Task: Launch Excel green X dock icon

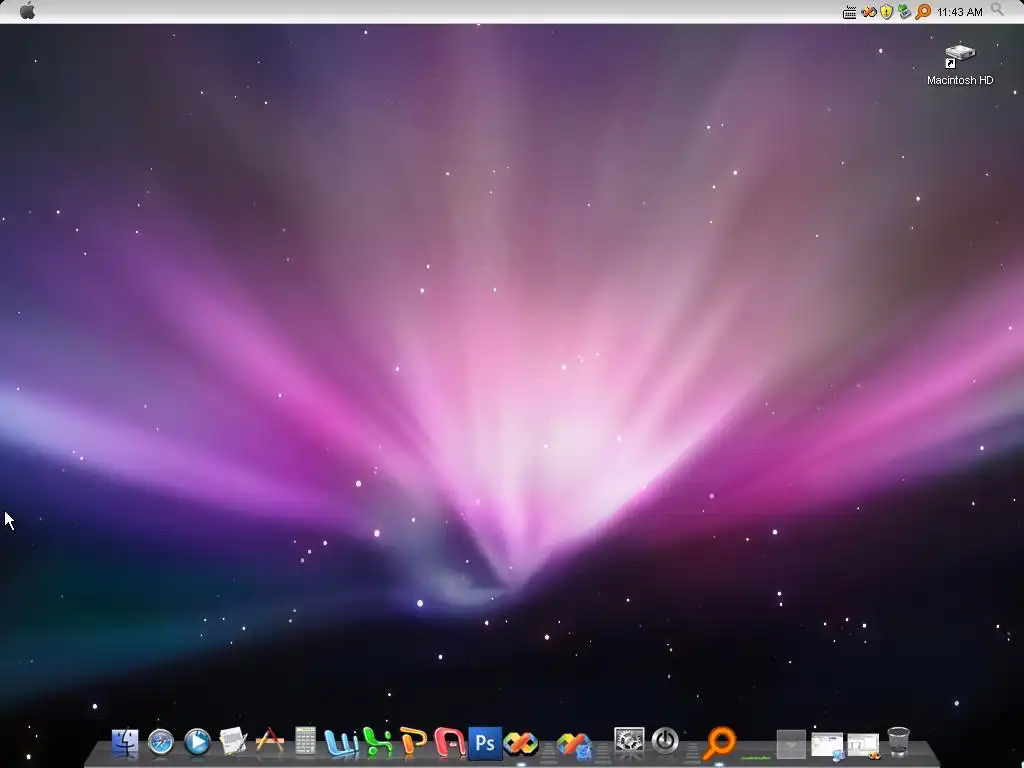Action: point(378,743)
